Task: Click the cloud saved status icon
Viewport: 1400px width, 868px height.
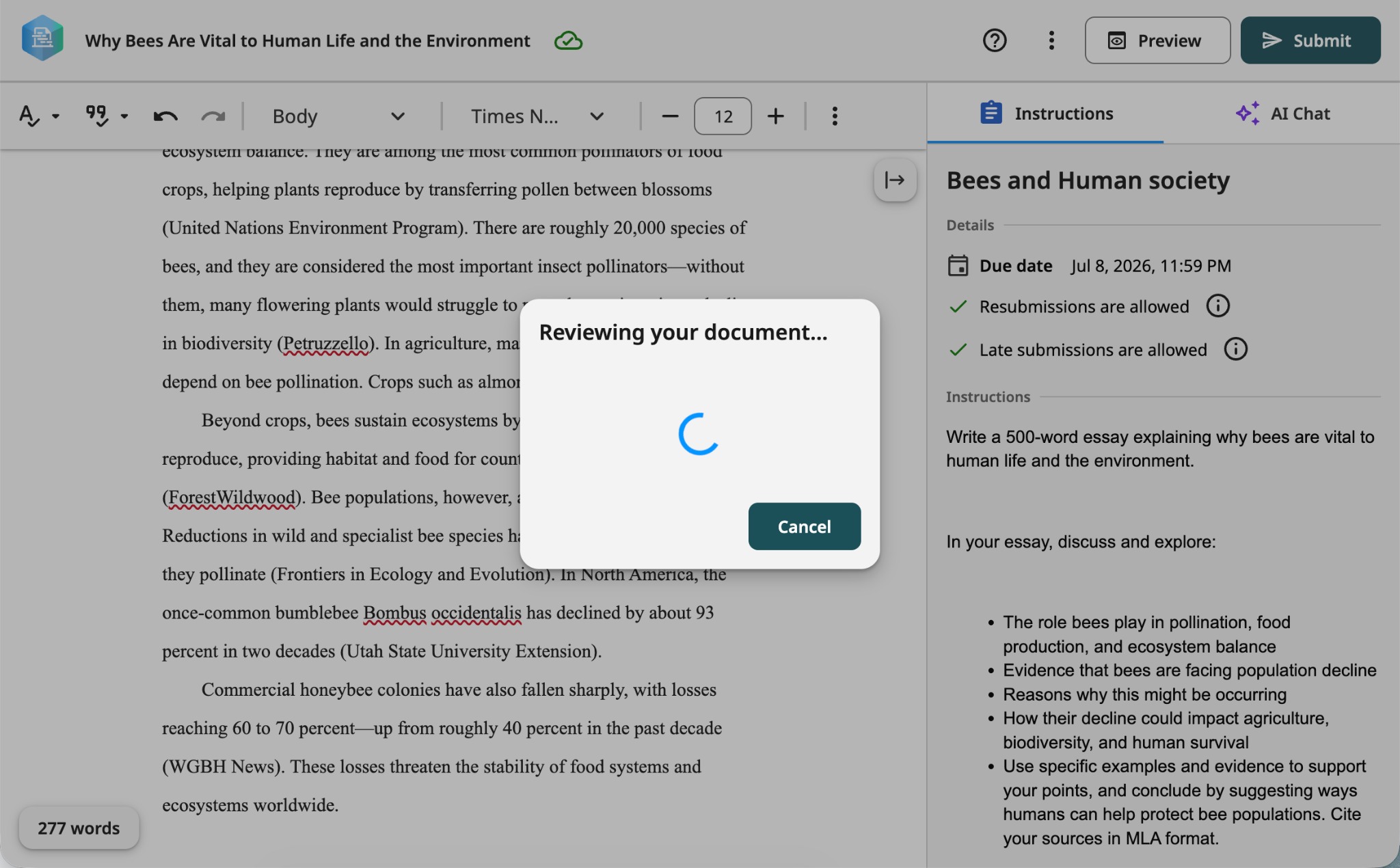Action: click(x=568, y=41)
